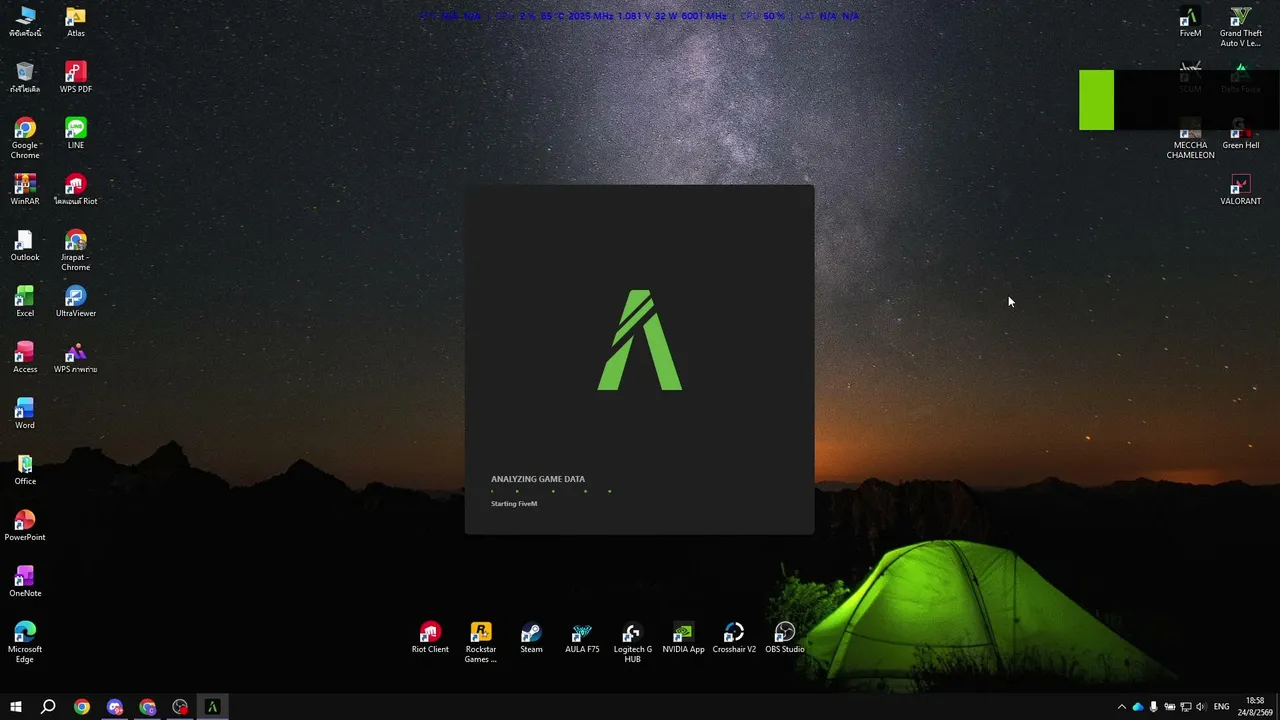The width and height of the screenshot is (1280, 720).
Task: Switch to Chrome profile window on taskbar
Action: [x=148, y=707]
